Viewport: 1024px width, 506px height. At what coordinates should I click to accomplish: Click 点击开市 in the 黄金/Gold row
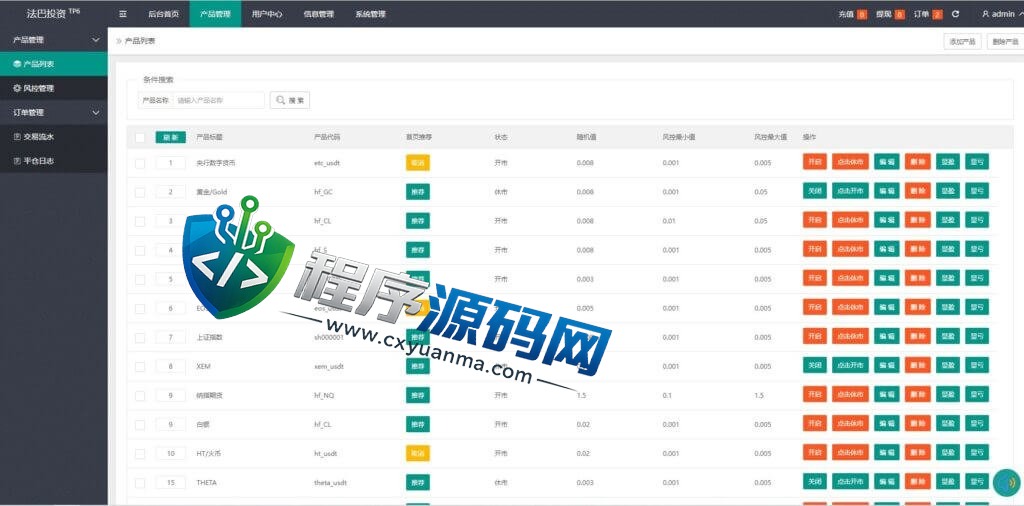point(850,191)
